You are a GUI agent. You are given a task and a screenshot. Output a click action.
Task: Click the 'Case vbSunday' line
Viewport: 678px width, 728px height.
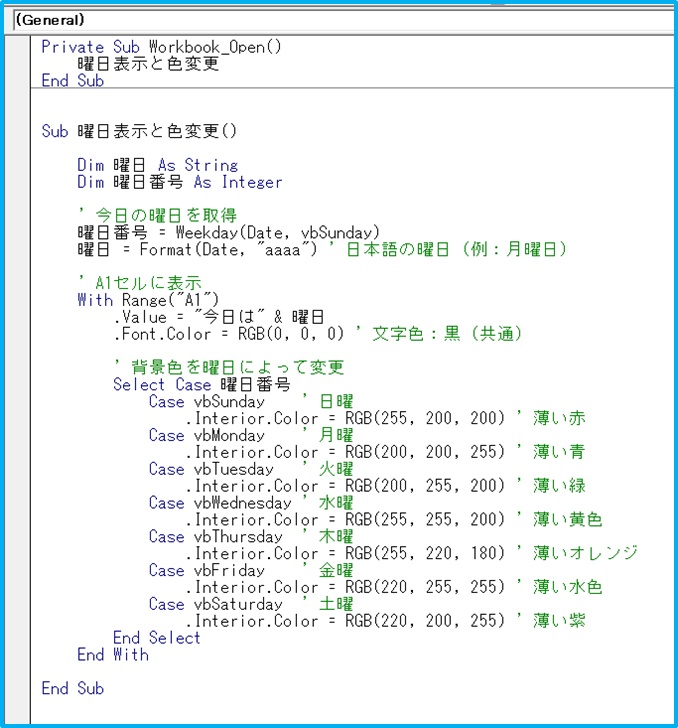tap(251, 401)
